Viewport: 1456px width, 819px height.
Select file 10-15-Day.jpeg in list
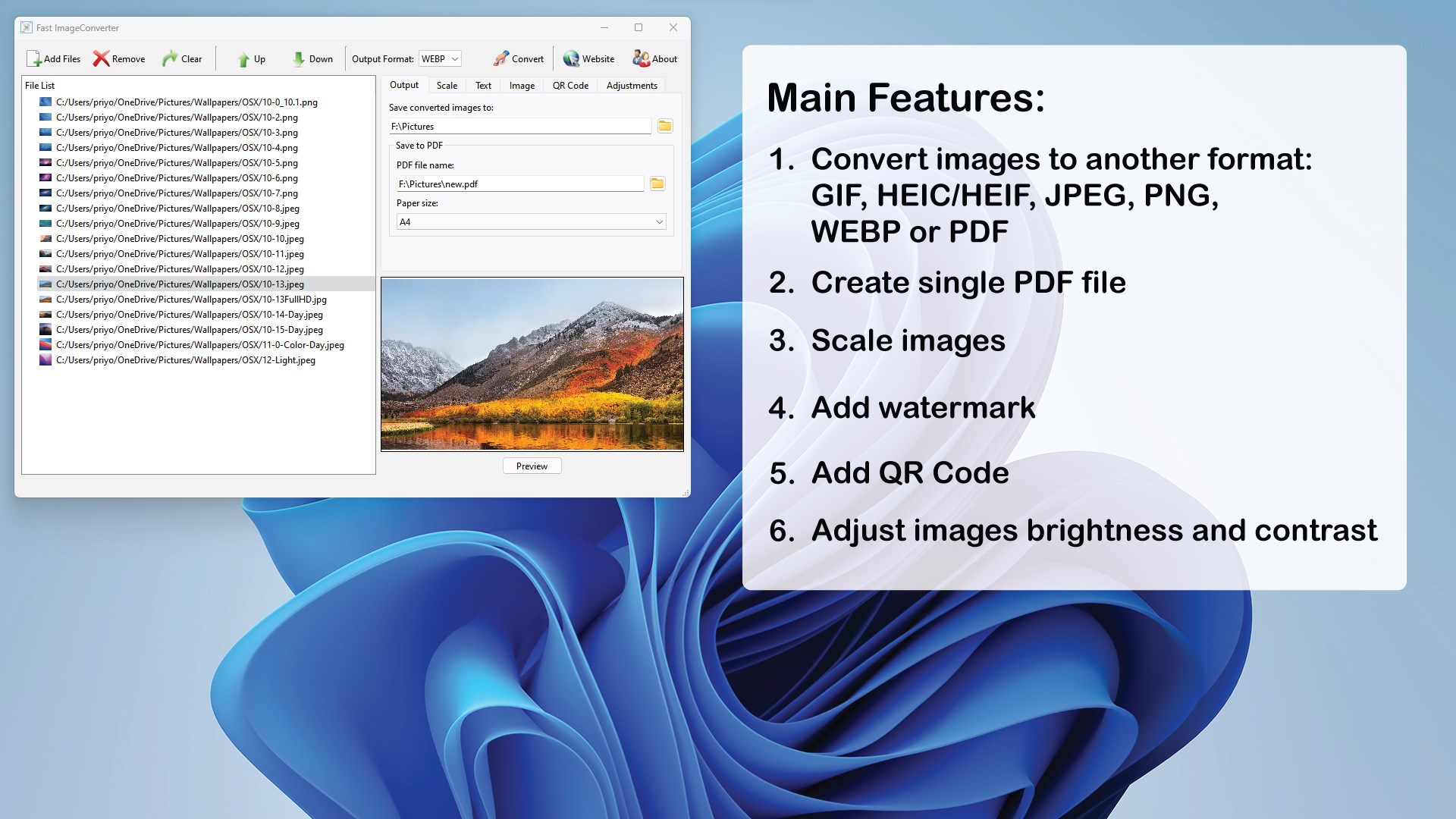coord(190,330)
